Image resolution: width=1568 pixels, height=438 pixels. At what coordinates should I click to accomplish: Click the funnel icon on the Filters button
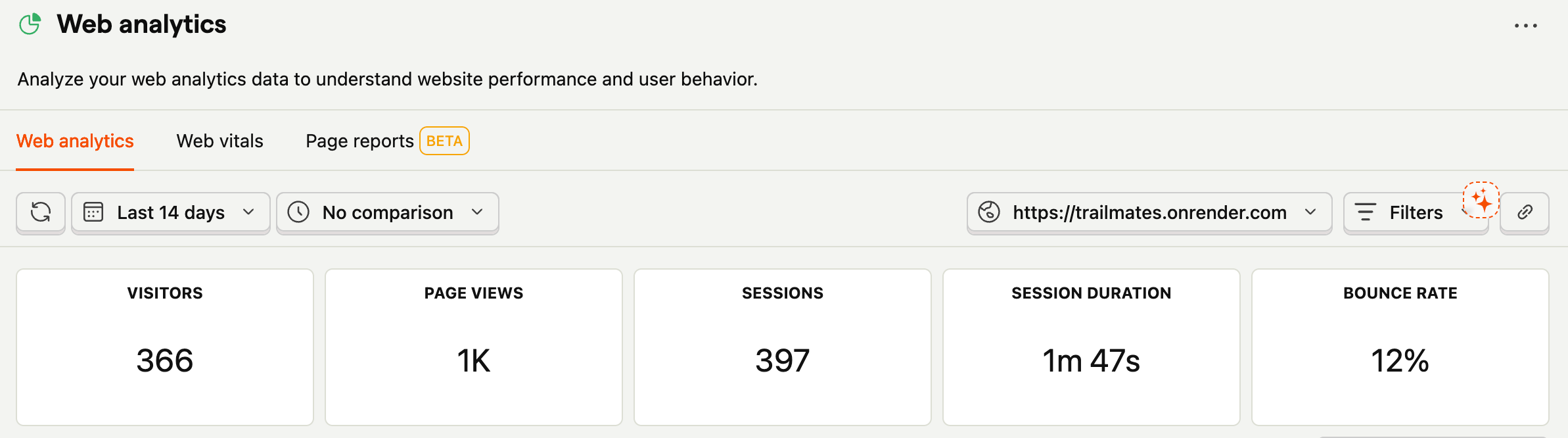tap(1367, 212)
